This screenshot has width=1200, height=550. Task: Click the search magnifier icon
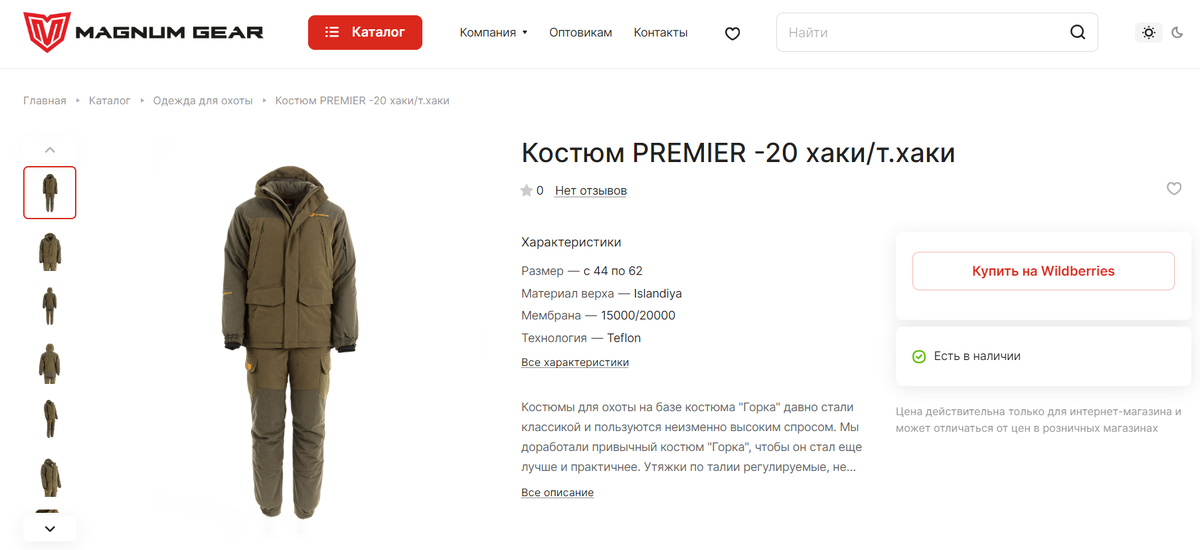point(1077,32)
